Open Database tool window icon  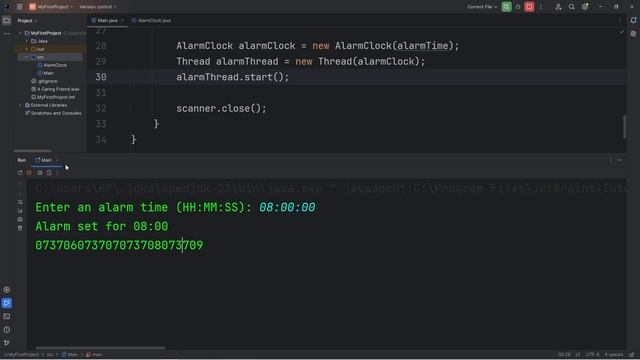pyautogui.click(x=633, y=34)
